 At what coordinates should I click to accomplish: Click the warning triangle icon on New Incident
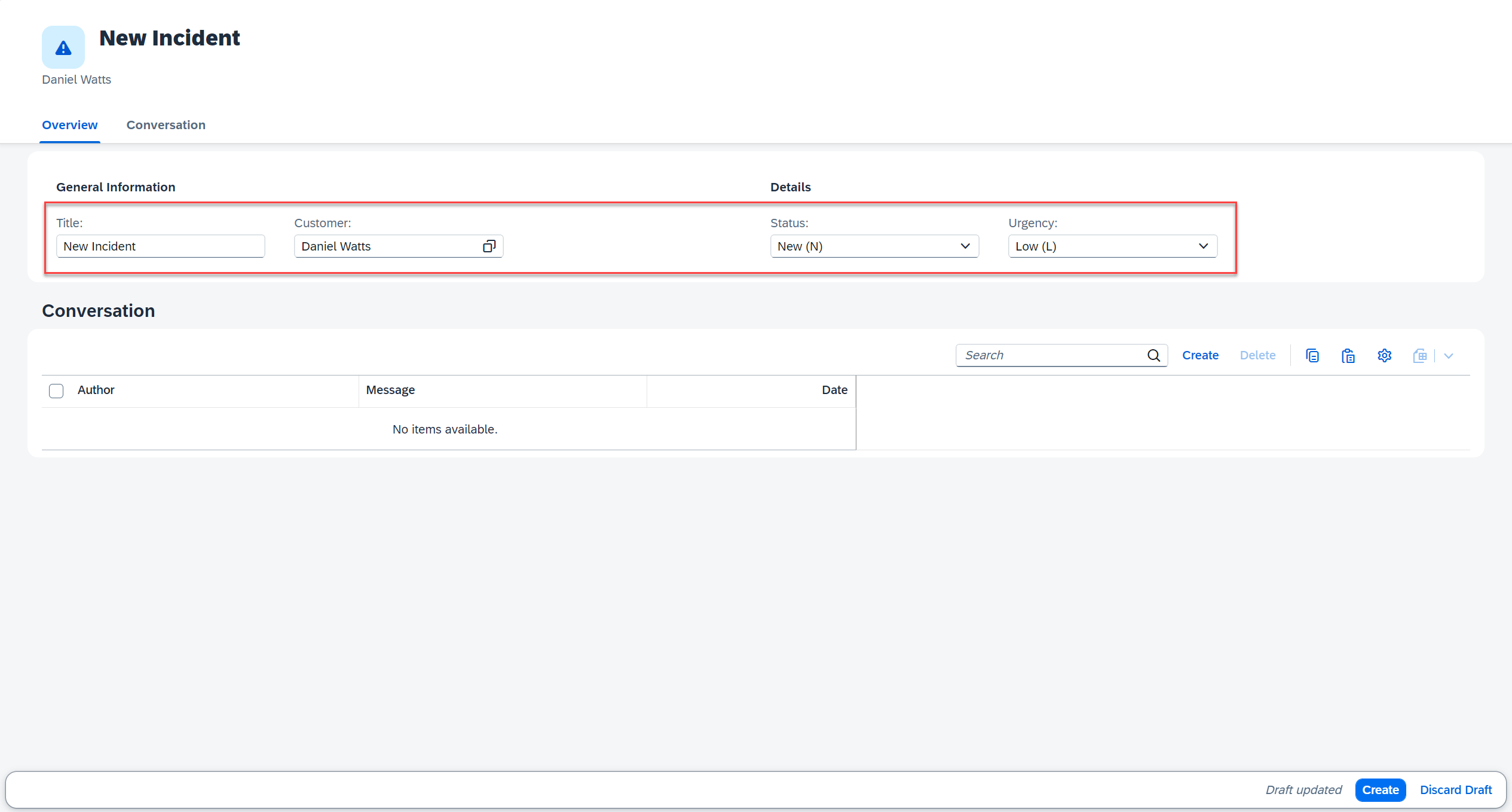[63, 48]
